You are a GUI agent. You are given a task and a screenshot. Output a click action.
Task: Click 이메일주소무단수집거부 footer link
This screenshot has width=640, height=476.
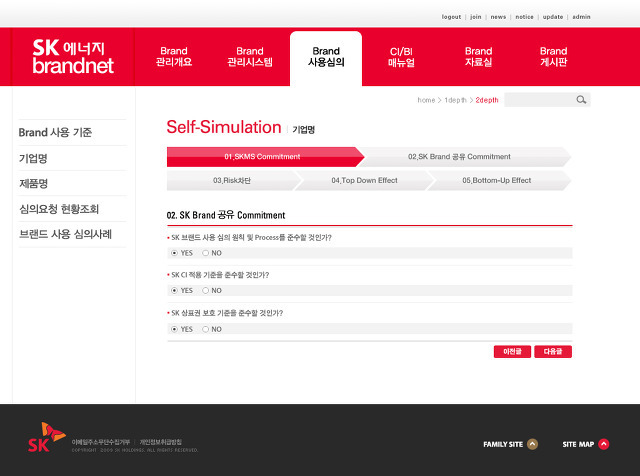[100, 442]
